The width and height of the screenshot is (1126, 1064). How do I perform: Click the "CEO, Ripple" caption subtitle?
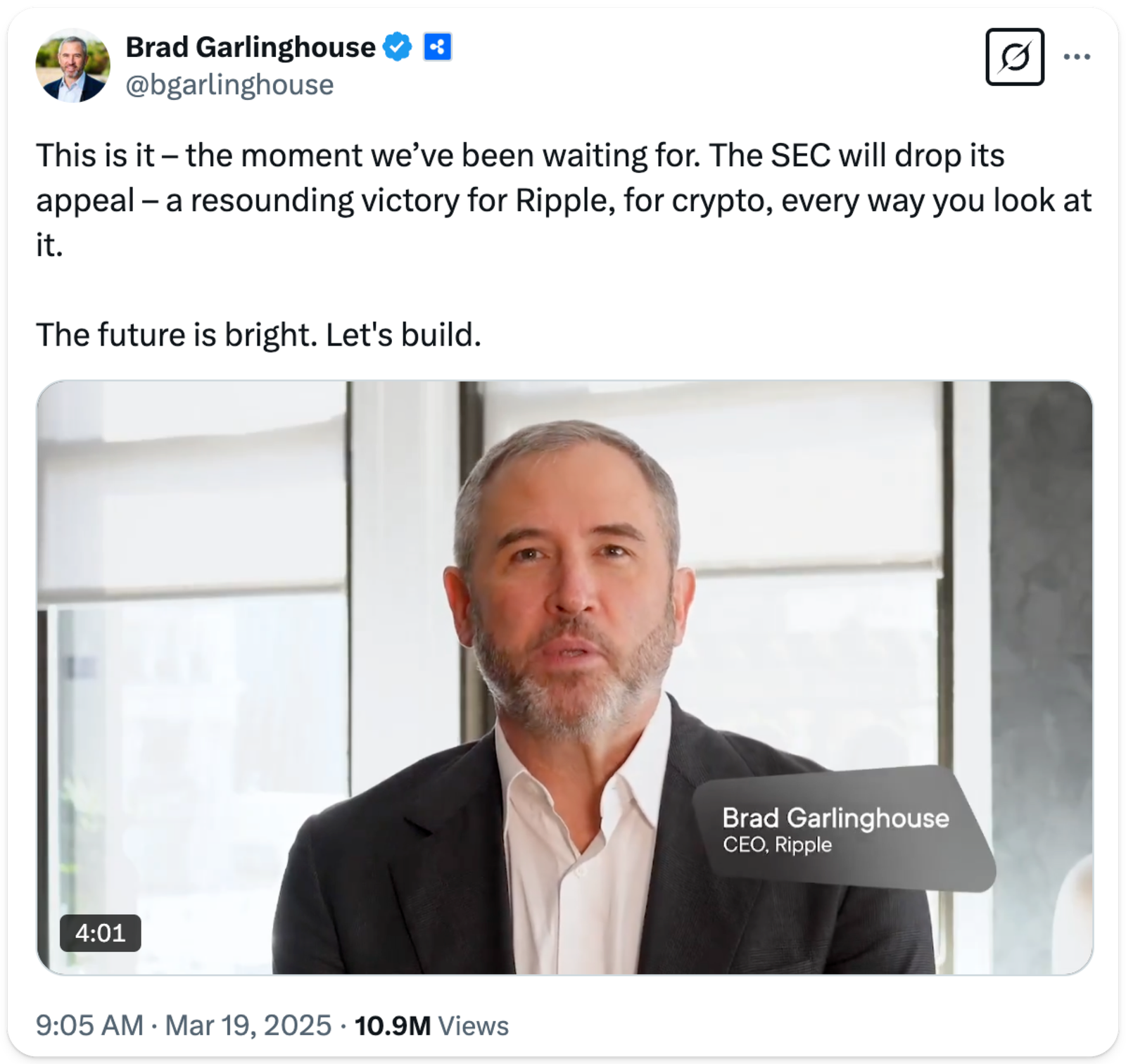coord(777,844)
